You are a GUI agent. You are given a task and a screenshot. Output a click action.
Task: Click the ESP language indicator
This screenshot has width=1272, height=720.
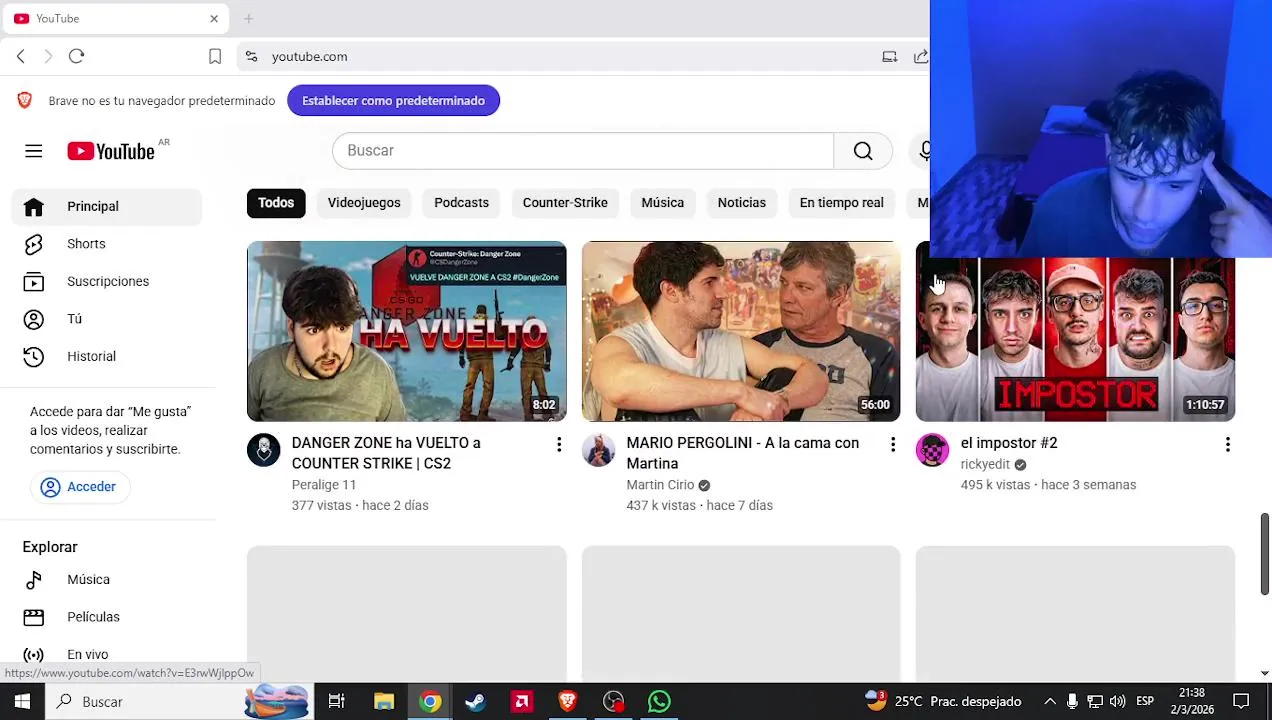coord(1145,702)
